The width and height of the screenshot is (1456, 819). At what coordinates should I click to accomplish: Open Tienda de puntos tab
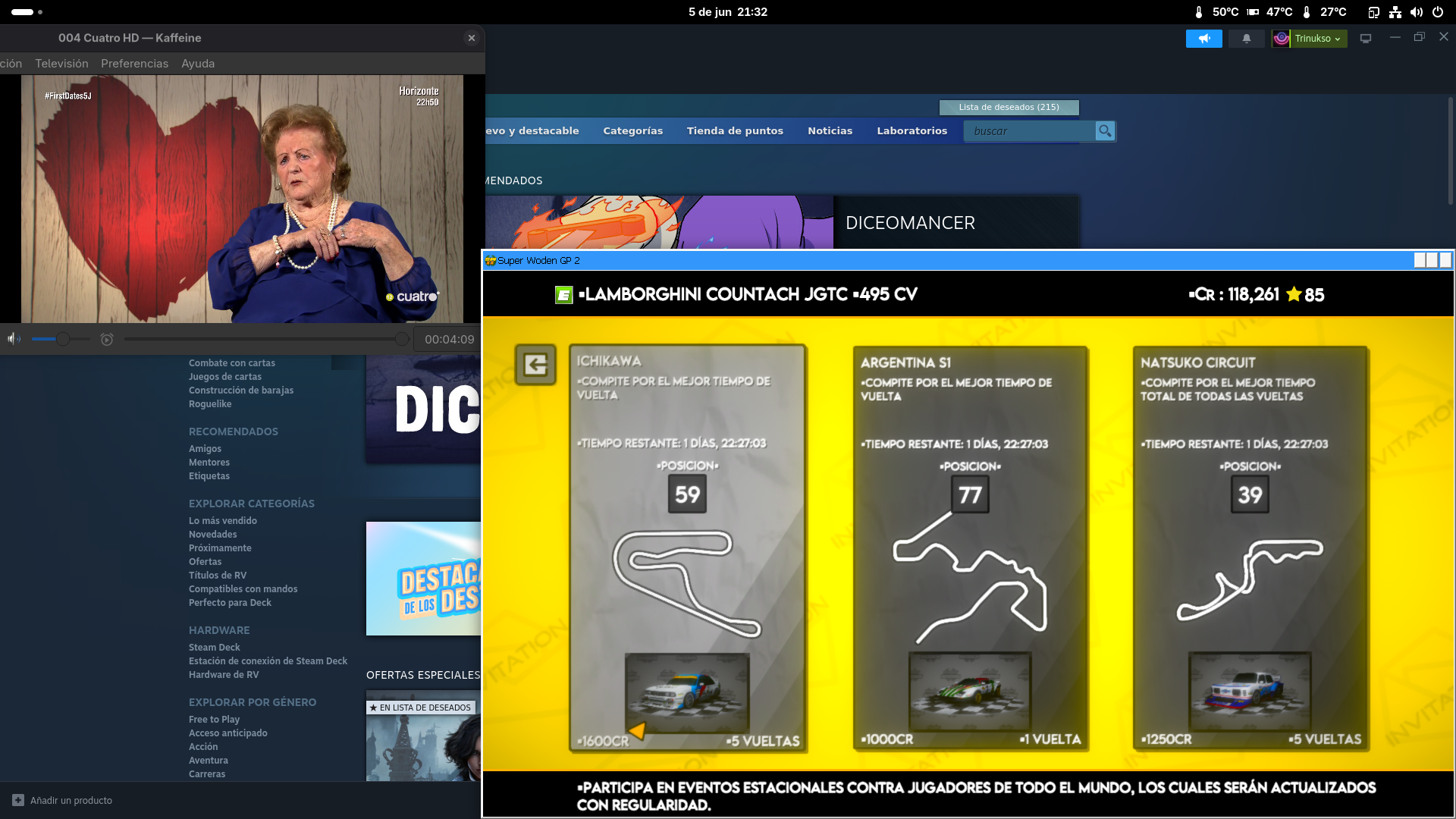[735, 130]
